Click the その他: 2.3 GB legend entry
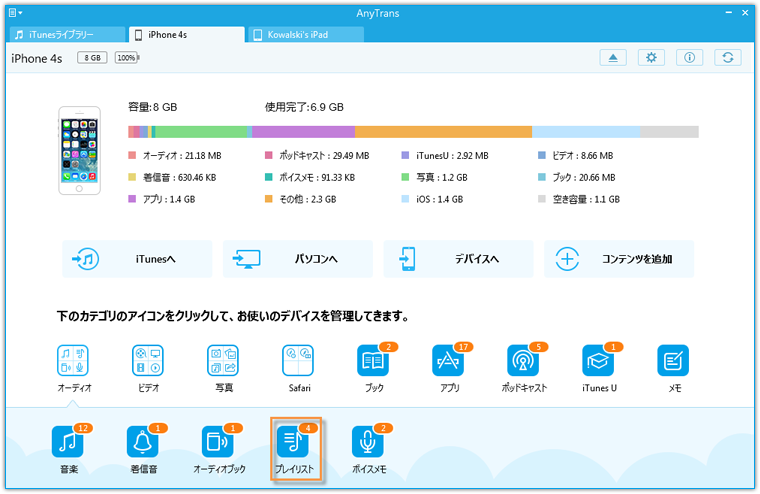The height and width of the screenshot is (494, 760). (301, 199)
